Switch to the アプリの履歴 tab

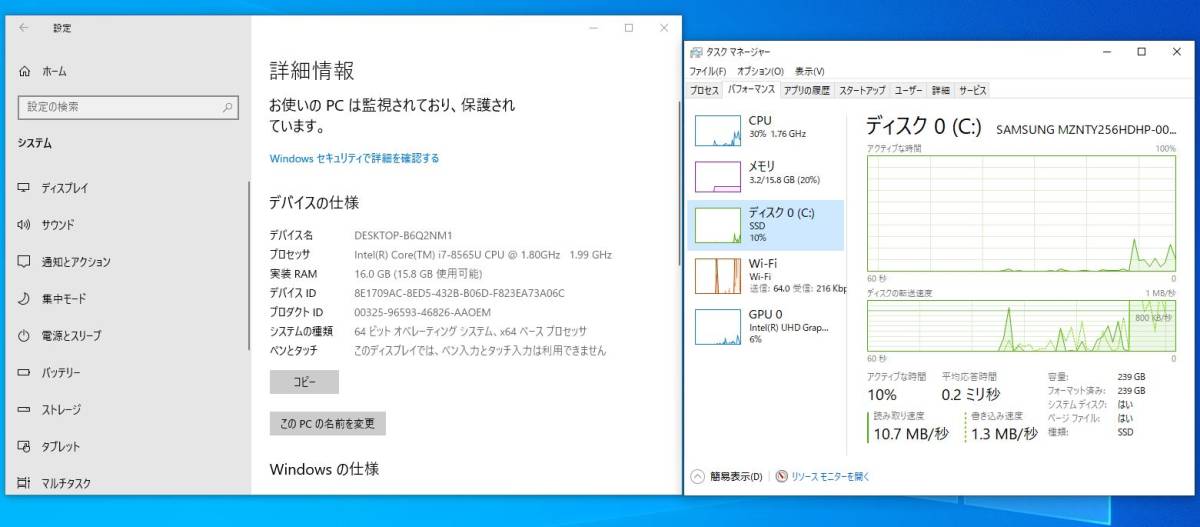tap(807, 90)
